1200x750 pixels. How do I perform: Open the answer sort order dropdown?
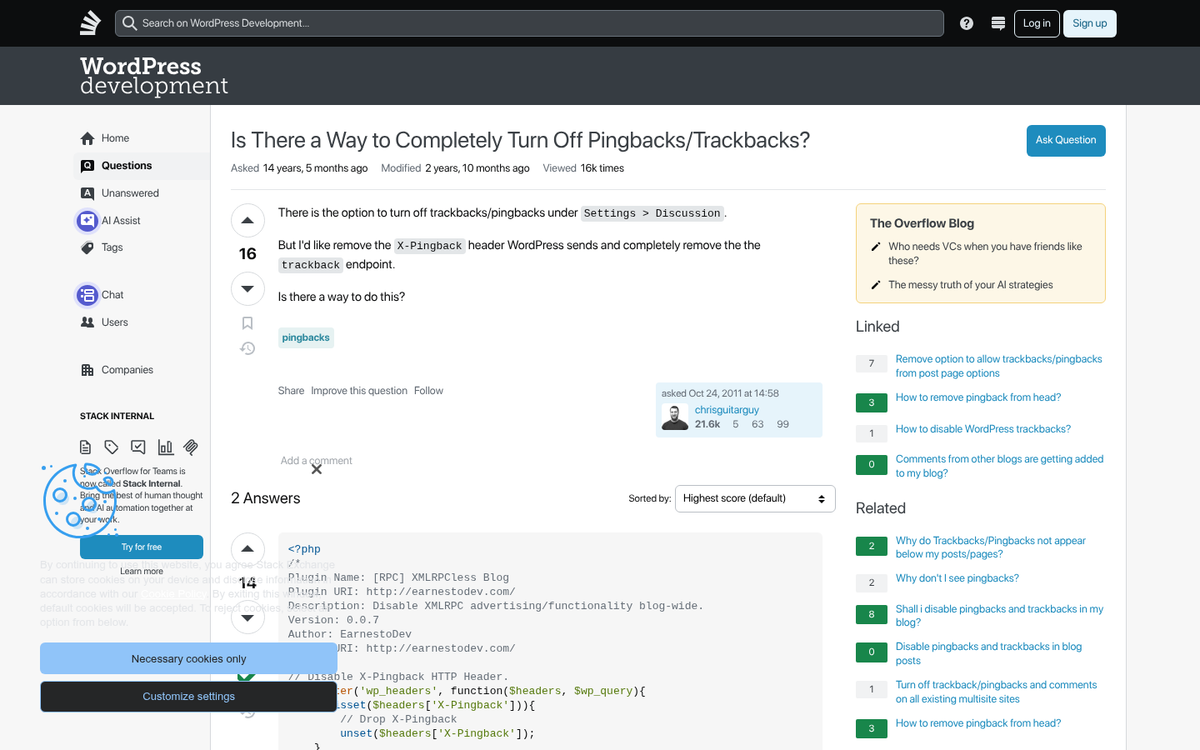click(x=754, y=498)
